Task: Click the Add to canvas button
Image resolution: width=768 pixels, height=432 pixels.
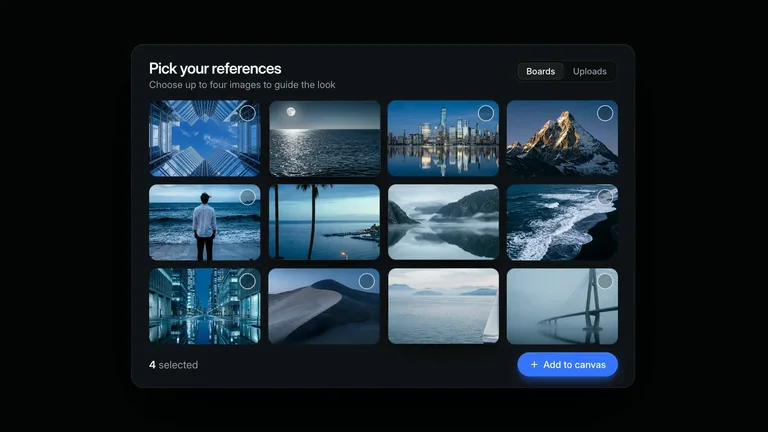Action: coord(568,364)
